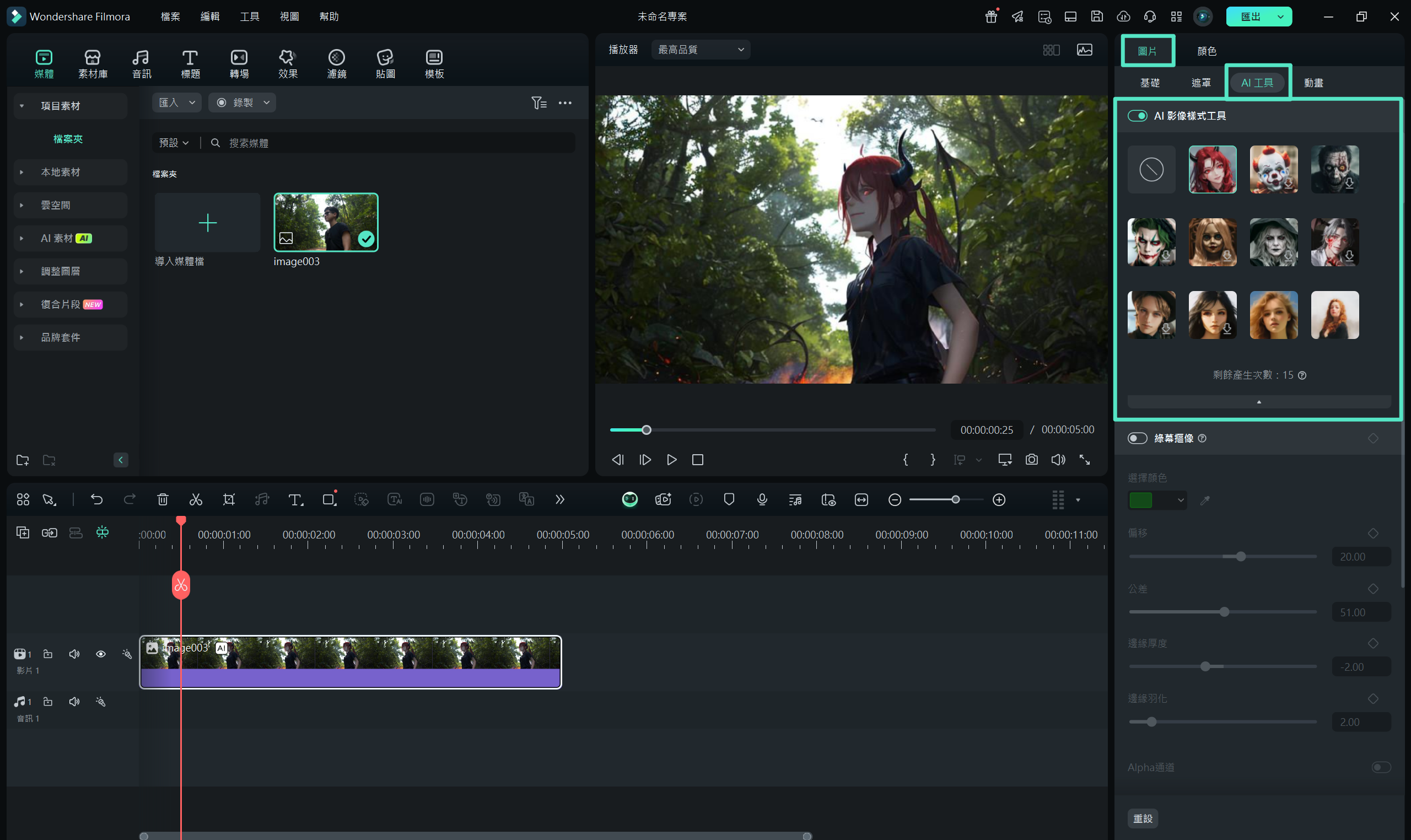The width and height of the screenshot is (1411, 840).
Task: Click the save project icon in title bar
Action: [x=1096, y=17]
